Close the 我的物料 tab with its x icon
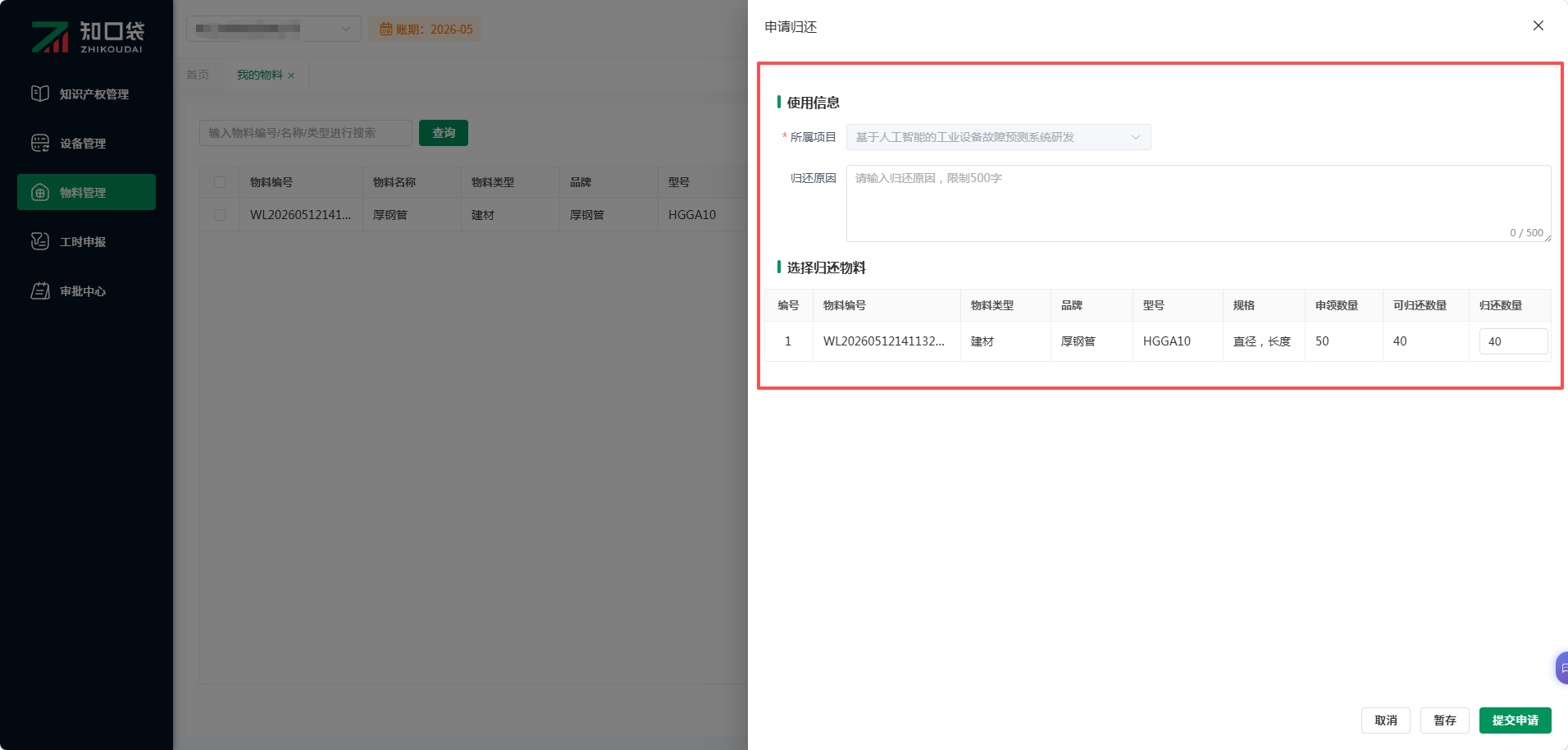Screen dimensions: 1568x750 [291, 75]
